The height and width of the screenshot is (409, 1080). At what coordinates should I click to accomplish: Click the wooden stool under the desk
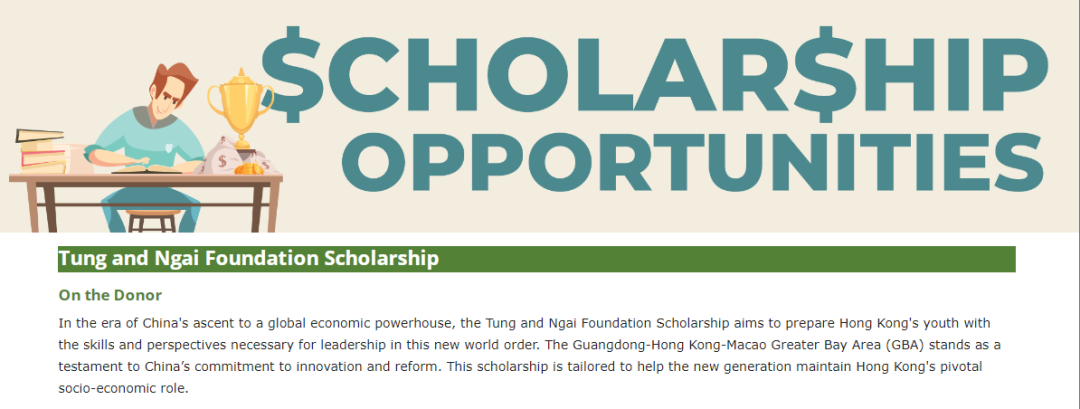click(x=151, y=222)
